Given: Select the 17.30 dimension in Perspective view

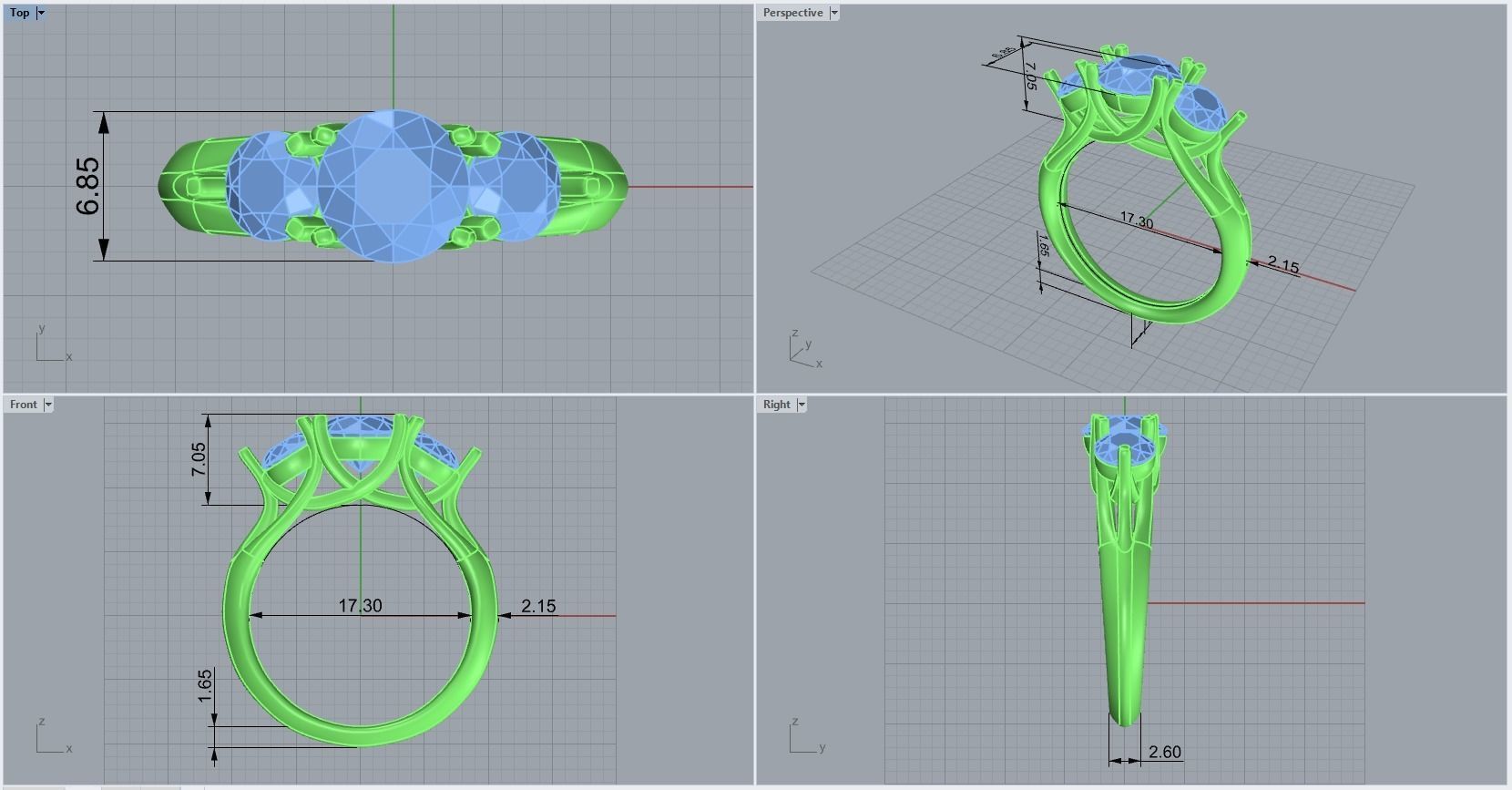Looking at the screenshot, I should [x=1136, y=221].
